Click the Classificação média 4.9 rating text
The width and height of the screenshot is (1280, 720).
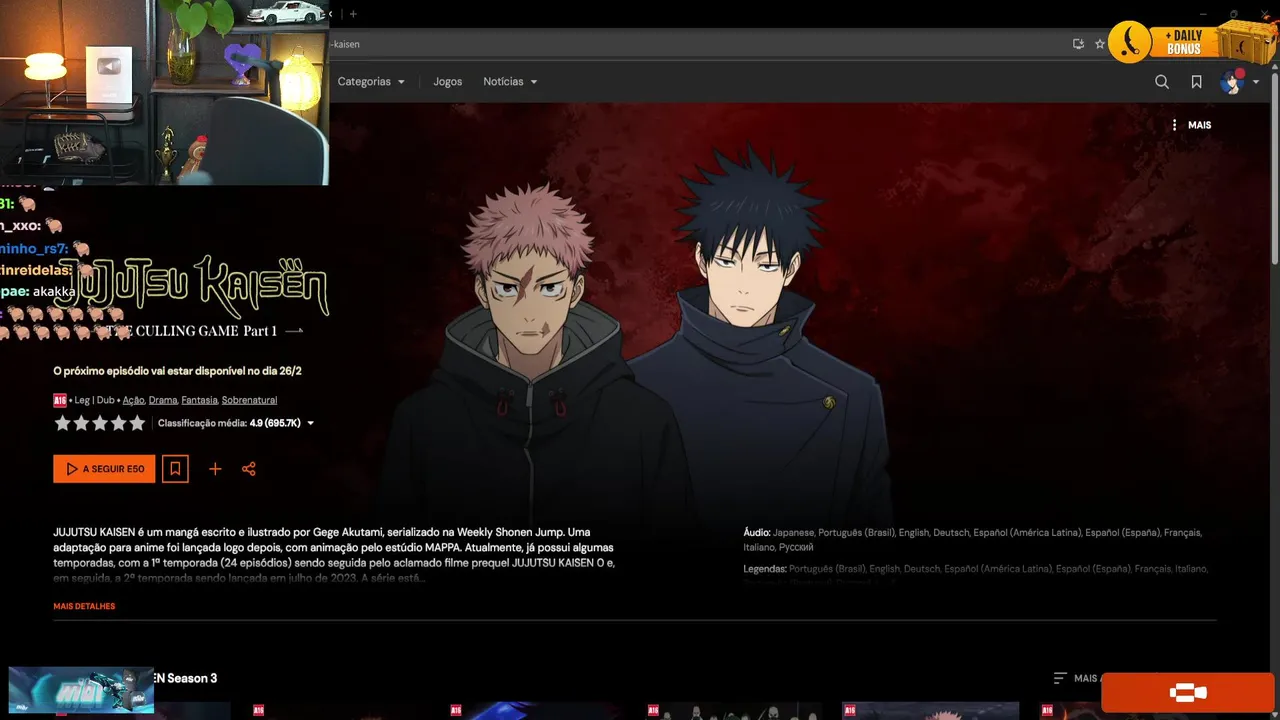point(229,424)
